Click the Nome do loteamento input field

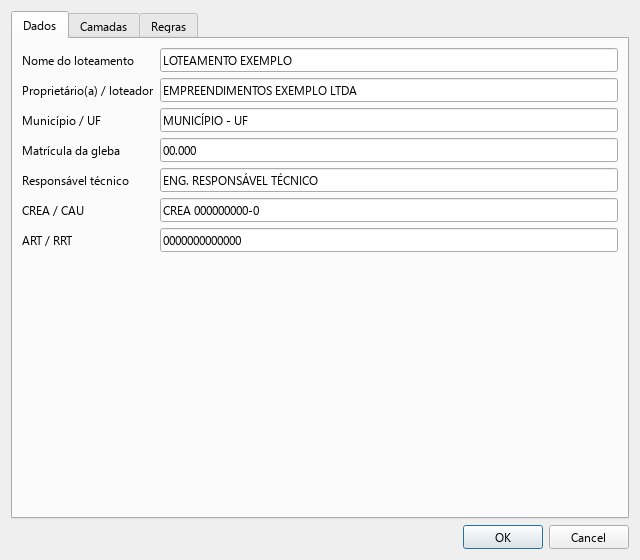tap(389, 60)
